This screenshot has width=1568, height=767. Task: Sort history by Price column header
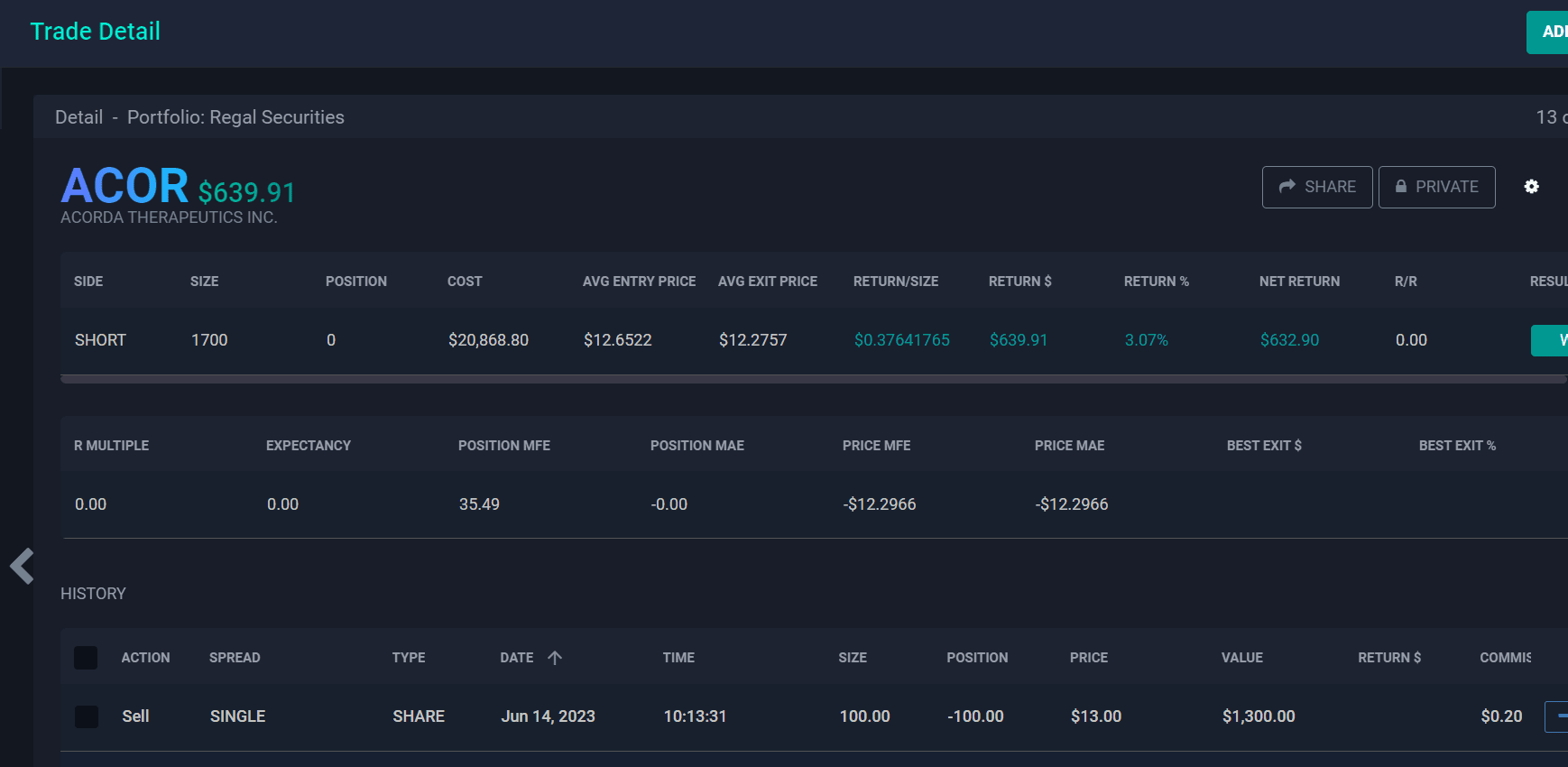tap(1088, 658)
